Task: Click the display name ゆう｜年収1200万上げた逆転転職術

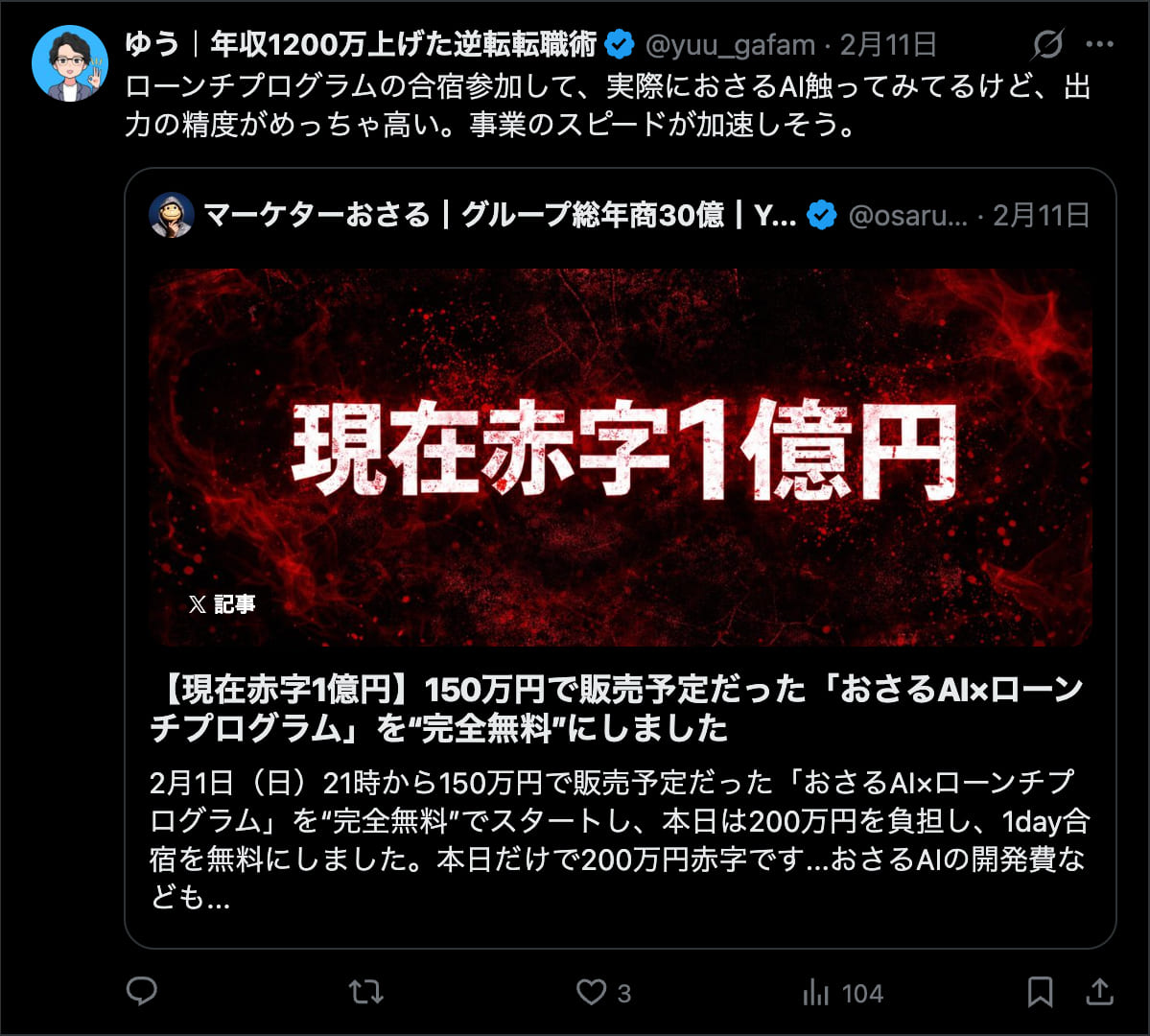Action: tap(361, 44)
